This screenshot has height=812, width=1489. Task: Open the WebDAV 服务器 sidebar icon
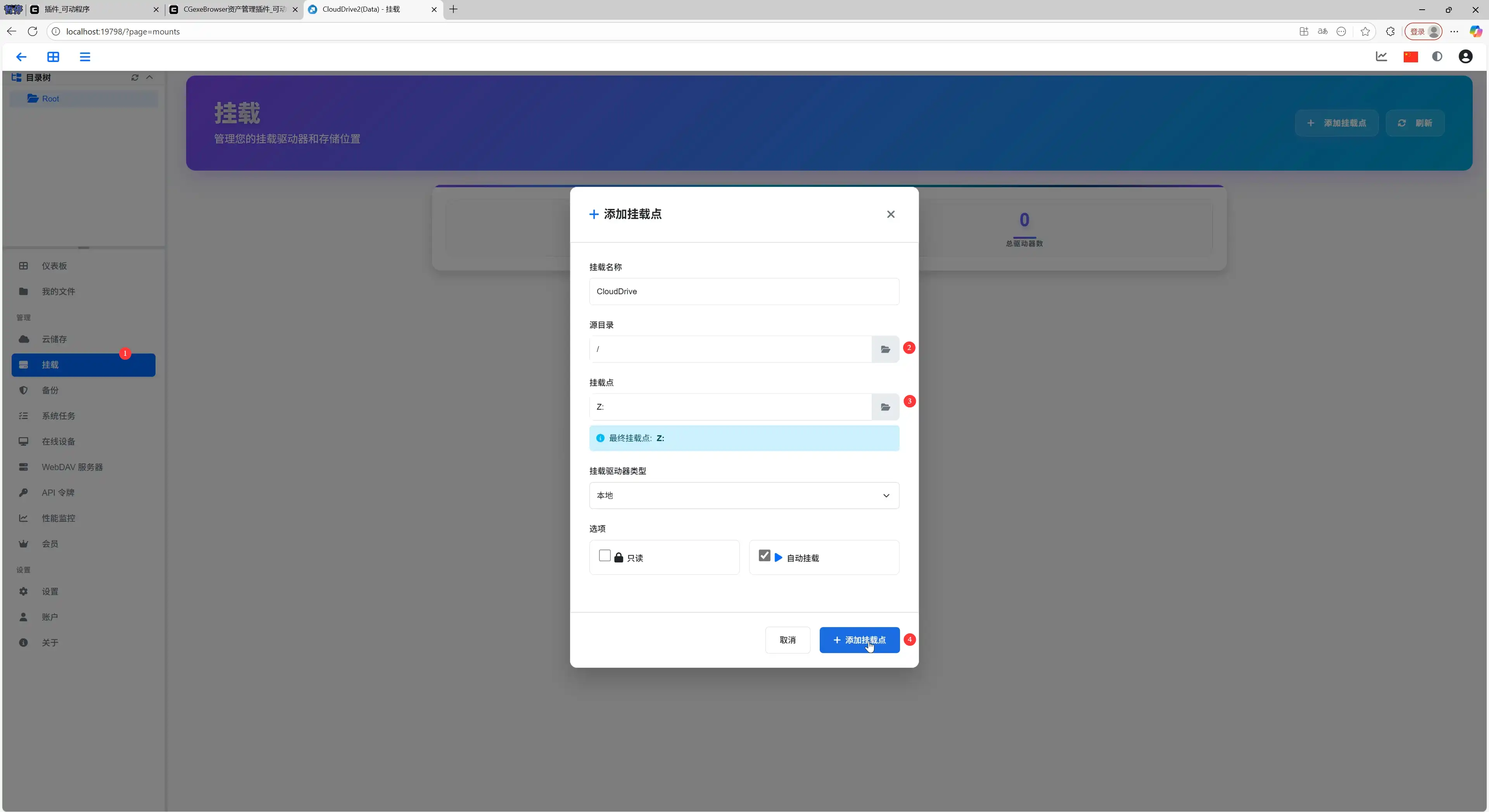pos(24,467)
